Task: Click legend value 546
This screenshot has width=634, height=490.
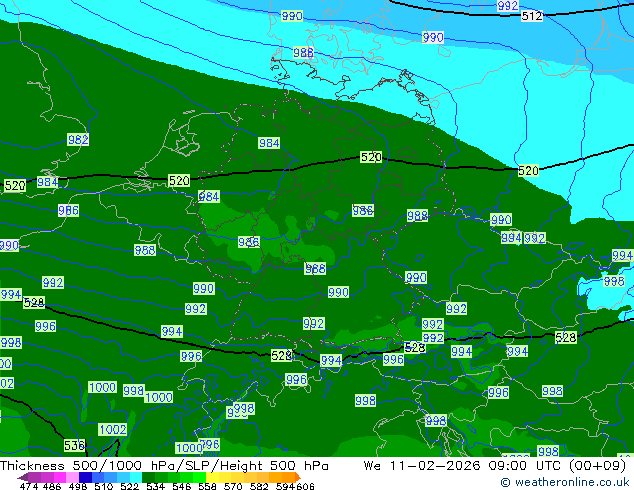Action: coord(182,486)
